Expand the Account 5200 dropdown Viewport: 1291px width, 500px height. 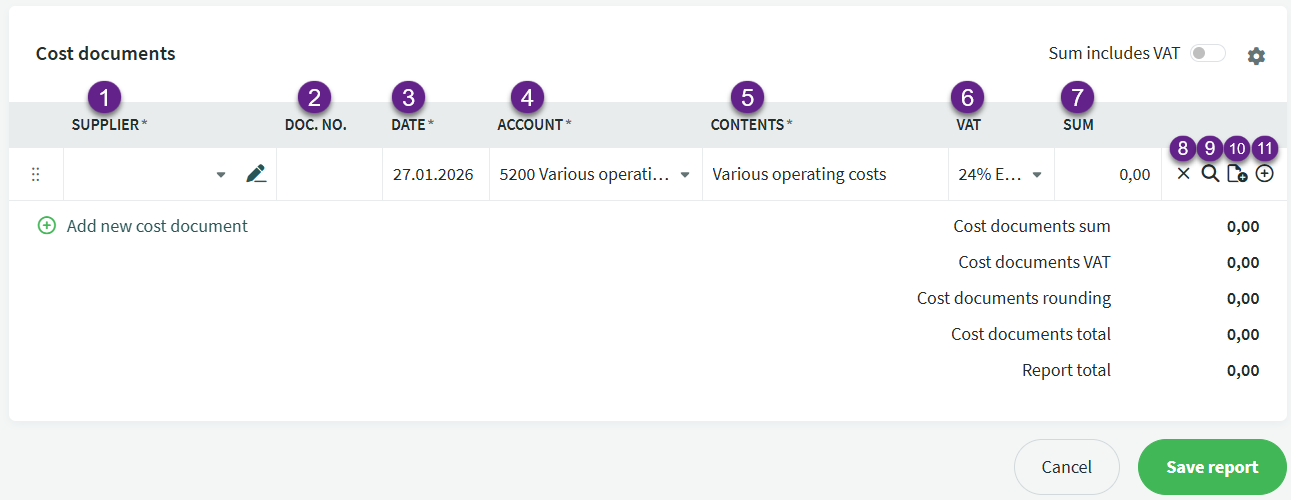click(x=685, y=175)
